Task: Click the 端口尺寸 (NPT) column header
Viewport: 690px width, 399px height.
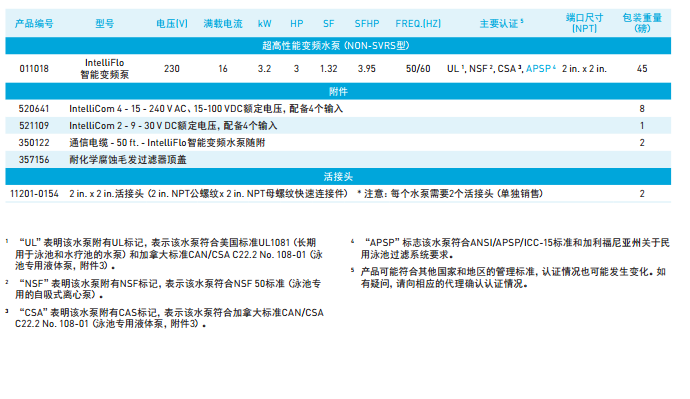Action: (x=584, y=23)
